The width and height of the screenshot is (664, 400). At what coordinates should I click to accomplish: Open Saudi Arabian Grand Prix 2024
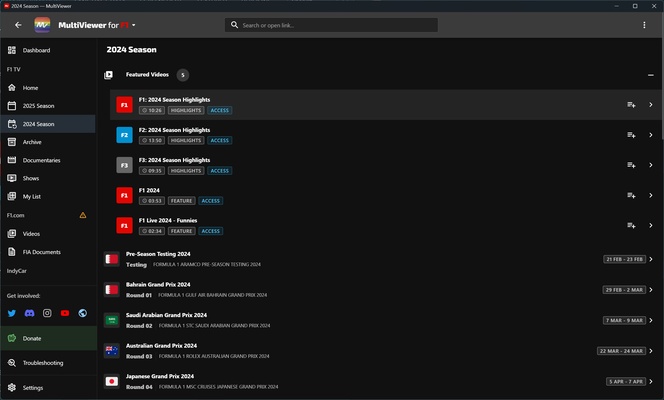pos(381,320)
